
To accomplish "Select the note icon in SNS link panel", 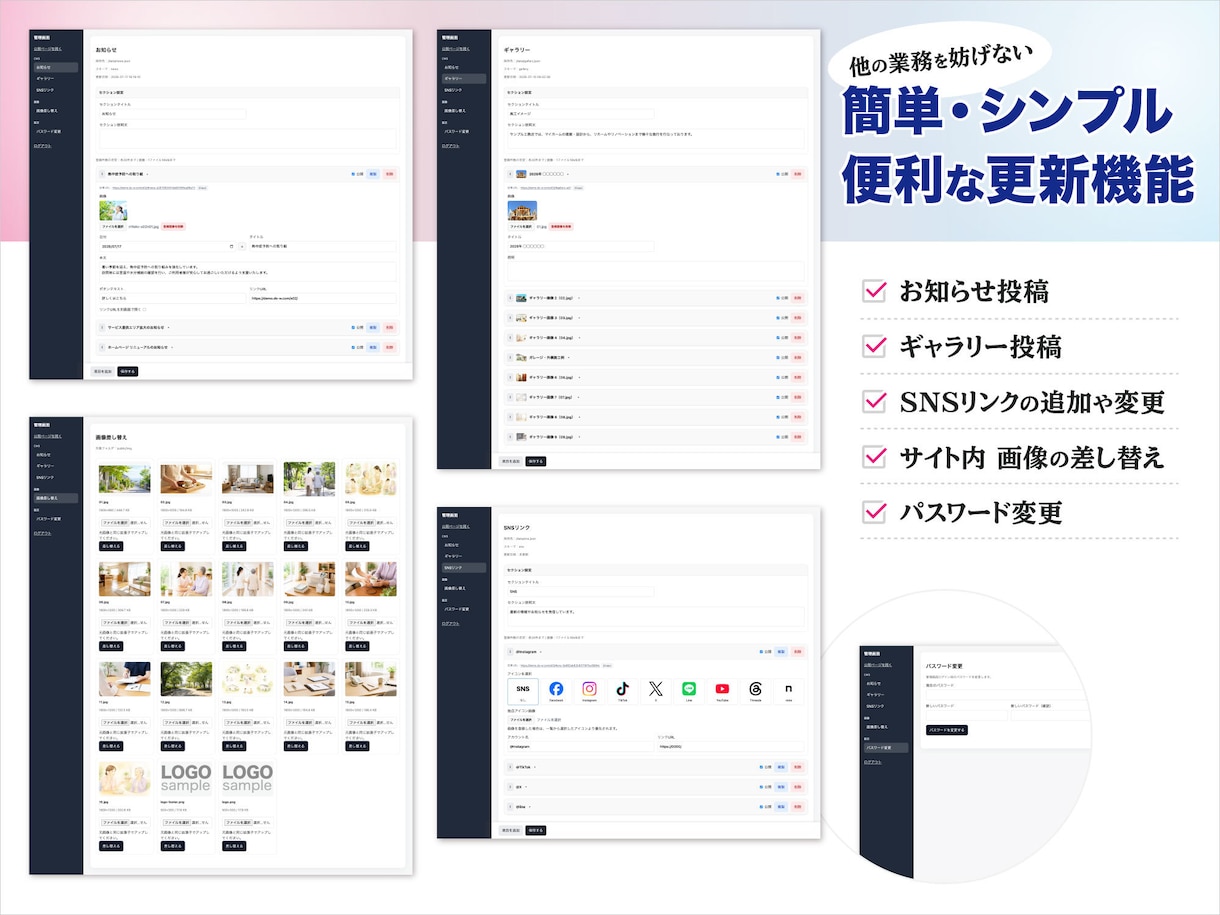I will click(x=788, y=692).
